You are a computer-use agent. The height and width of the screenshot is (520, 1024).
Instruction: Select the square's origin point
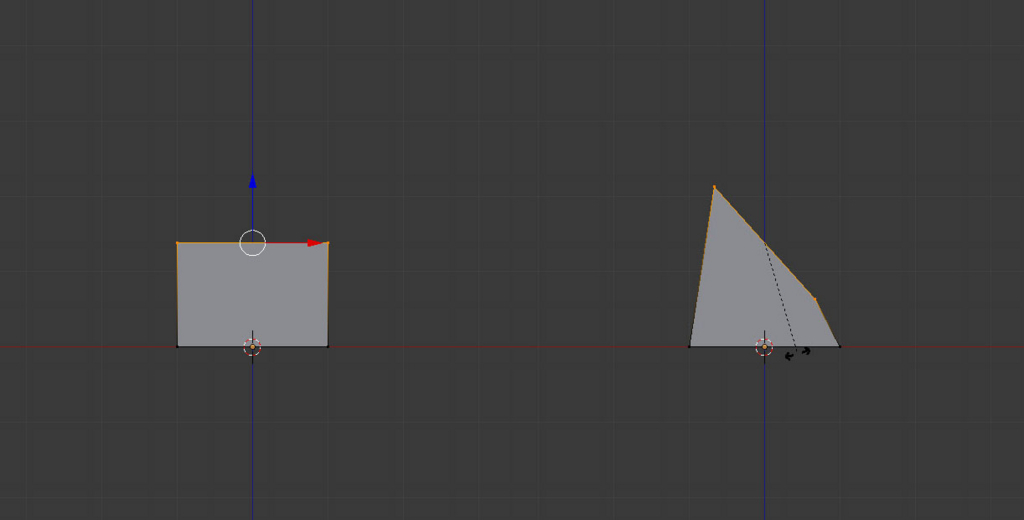tap(253, 347)
